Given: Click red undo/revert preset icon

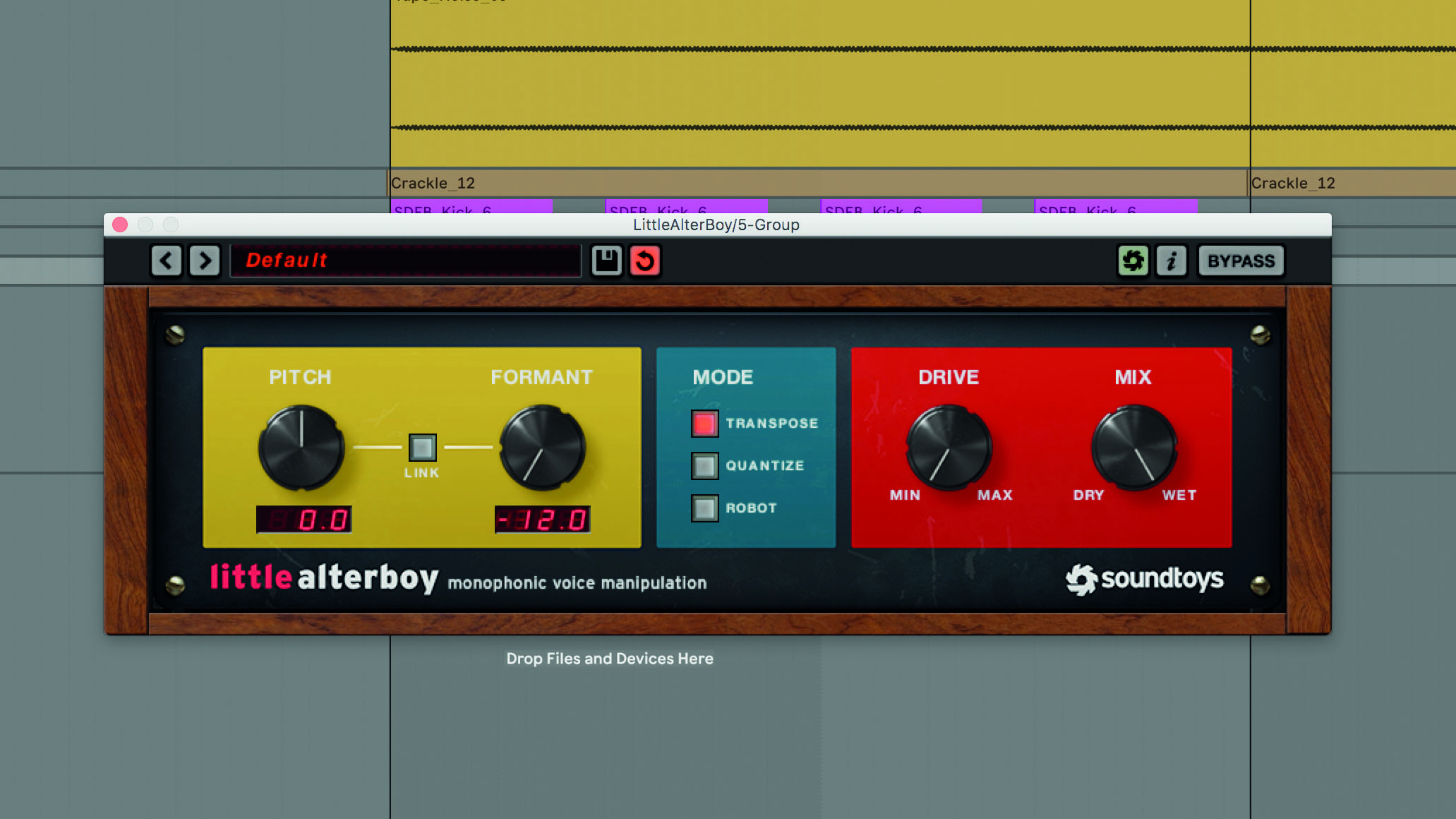Looking at the screenshot, I should click(x=645, y=261).
